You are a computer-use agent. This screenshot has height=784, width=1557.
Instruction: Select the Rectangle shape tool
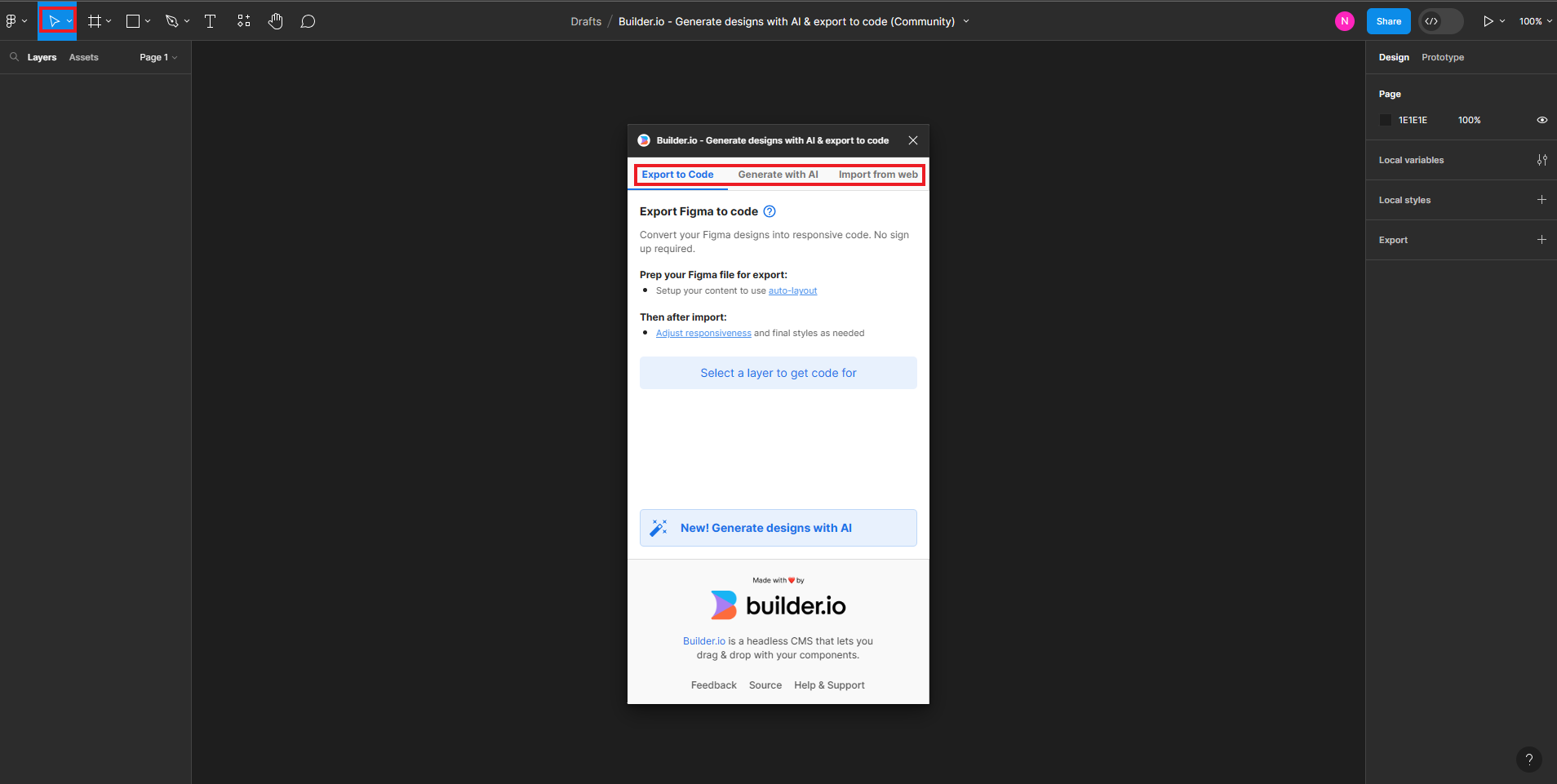pyautogui.click(x=133, y=21)
